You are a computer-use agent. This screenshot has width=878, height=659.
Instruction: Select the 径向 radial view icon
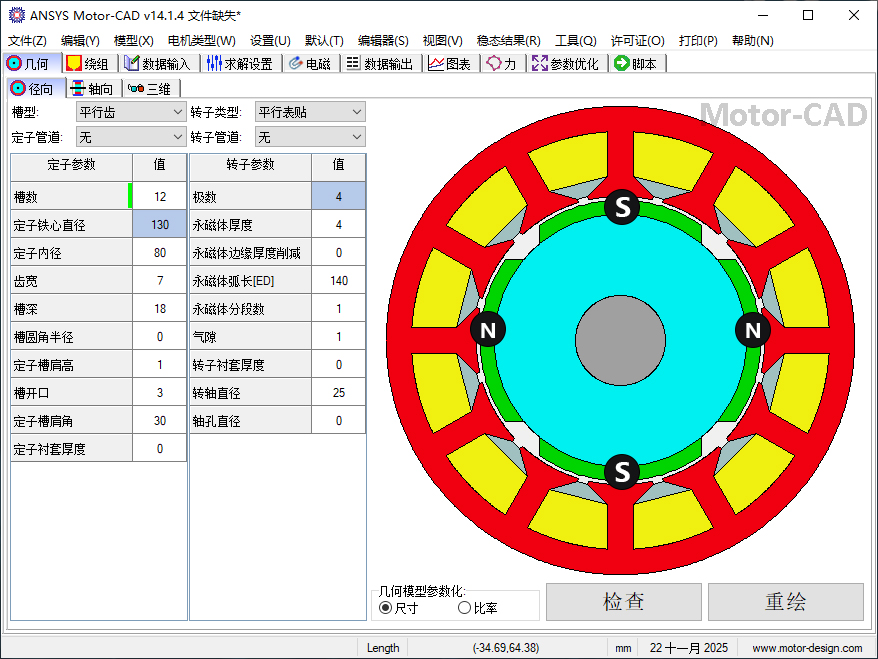[18, 88]
